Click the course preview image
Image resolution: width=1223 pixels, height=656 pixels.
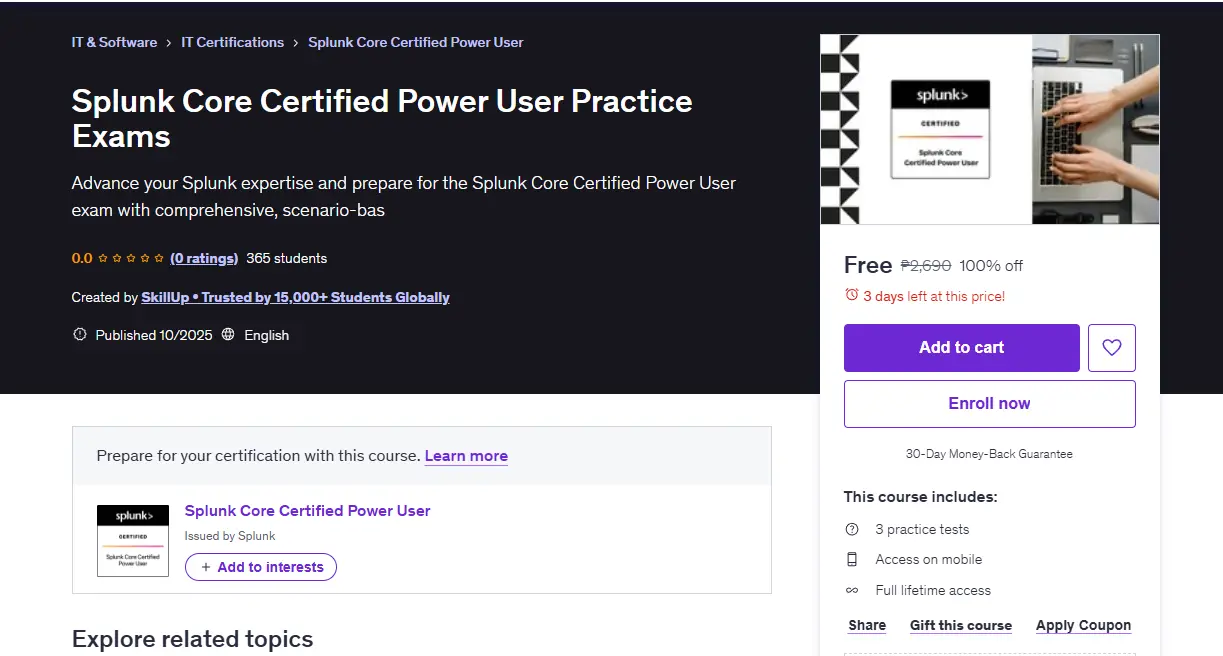[x=990, y=129]
